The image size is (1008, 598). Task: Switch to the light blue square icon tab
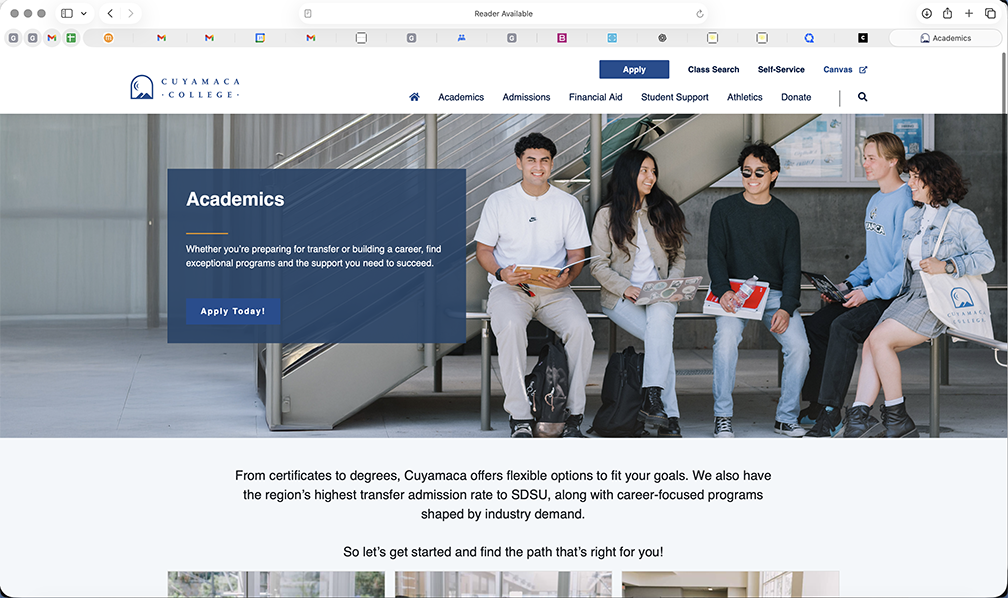(612, 38)
